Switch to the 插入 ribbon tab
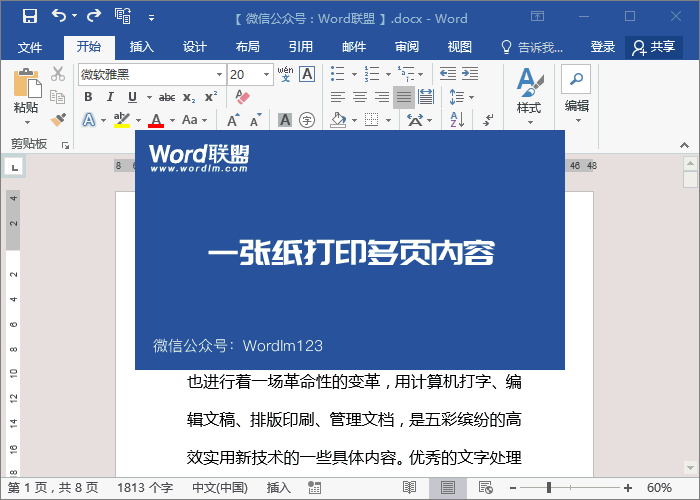The image size is (700, 500). click(x=142, y=46)
